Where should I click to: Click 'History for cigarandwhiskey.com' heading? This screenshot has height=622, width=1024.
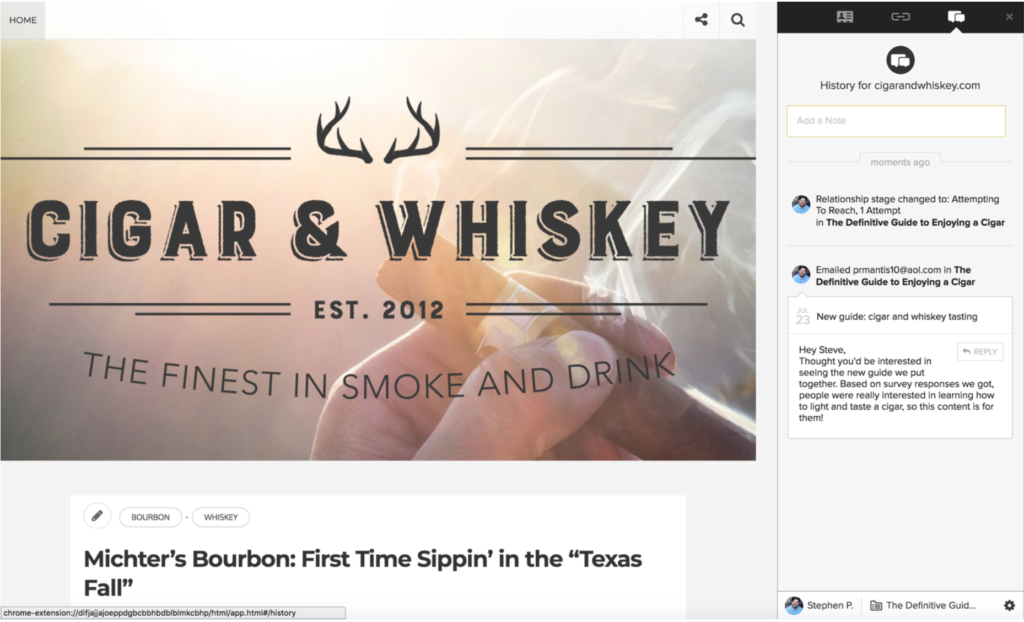click(x=900, y=86)
